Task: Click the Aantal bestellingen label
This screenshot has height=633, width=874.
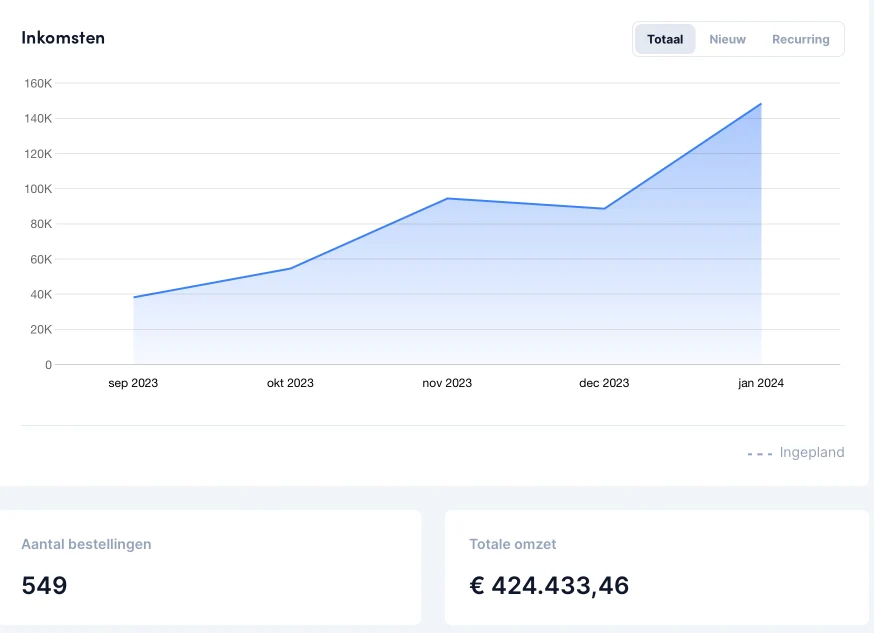Action: pyautogui.click(x=86, y=544)
